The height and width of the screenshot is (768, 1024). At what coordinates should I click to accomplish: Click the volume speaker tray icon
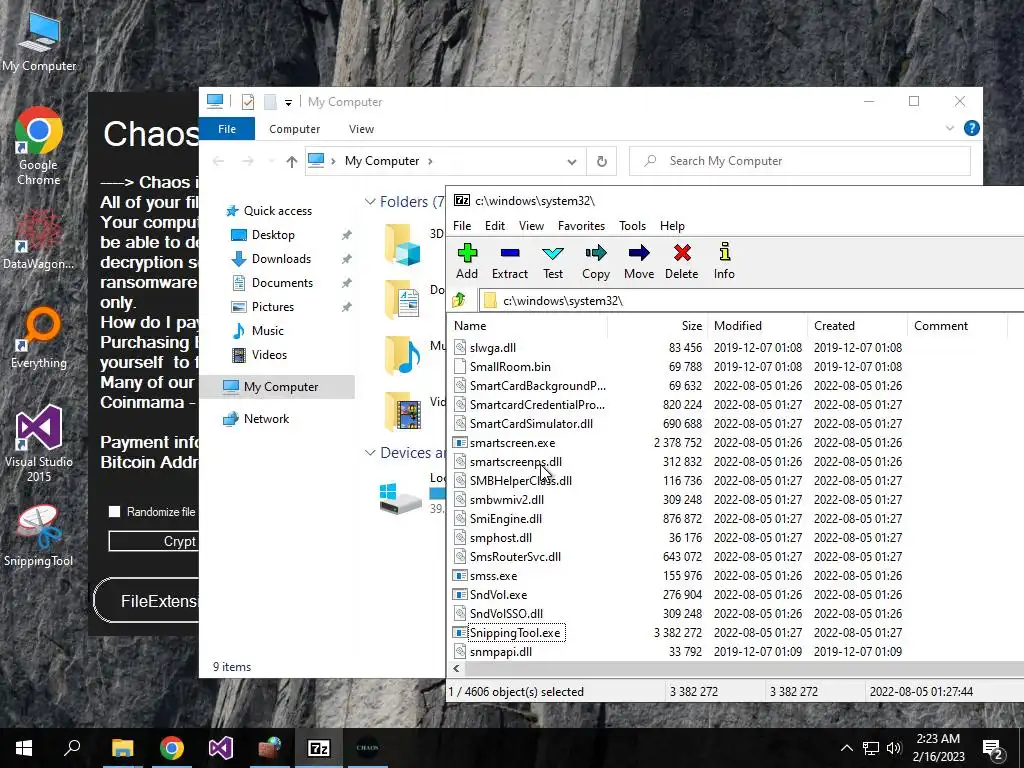pyautogui.click(x=894, y=748)
